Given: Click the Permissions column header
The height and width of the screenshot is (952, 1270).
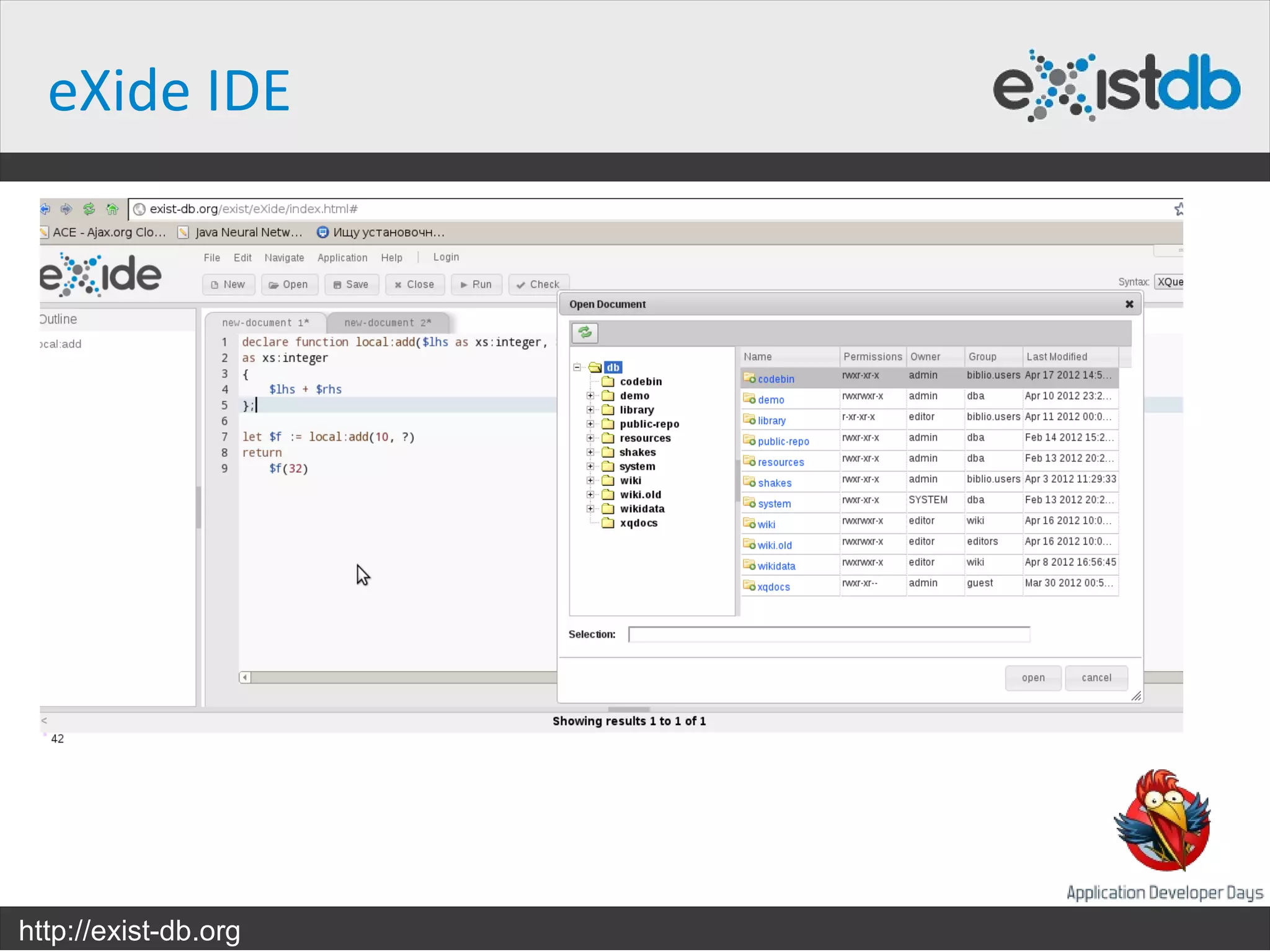Looking at the screenshot, I should 873,357.
